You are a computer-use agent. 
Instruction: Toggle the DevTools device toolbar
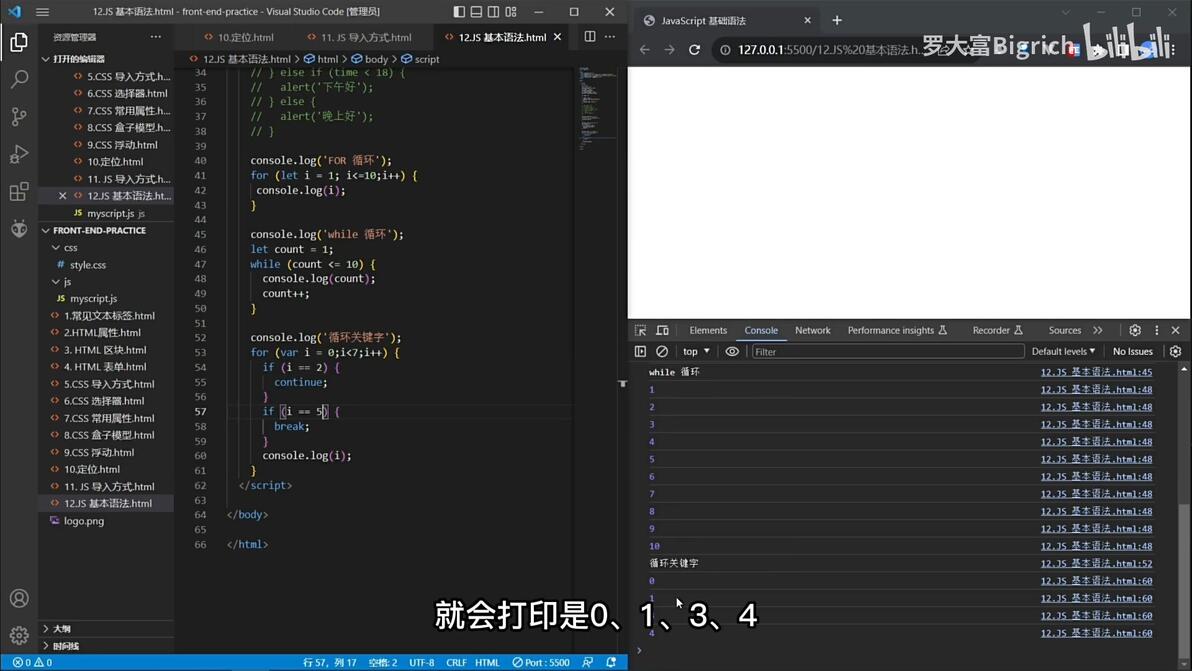[662, 331]
